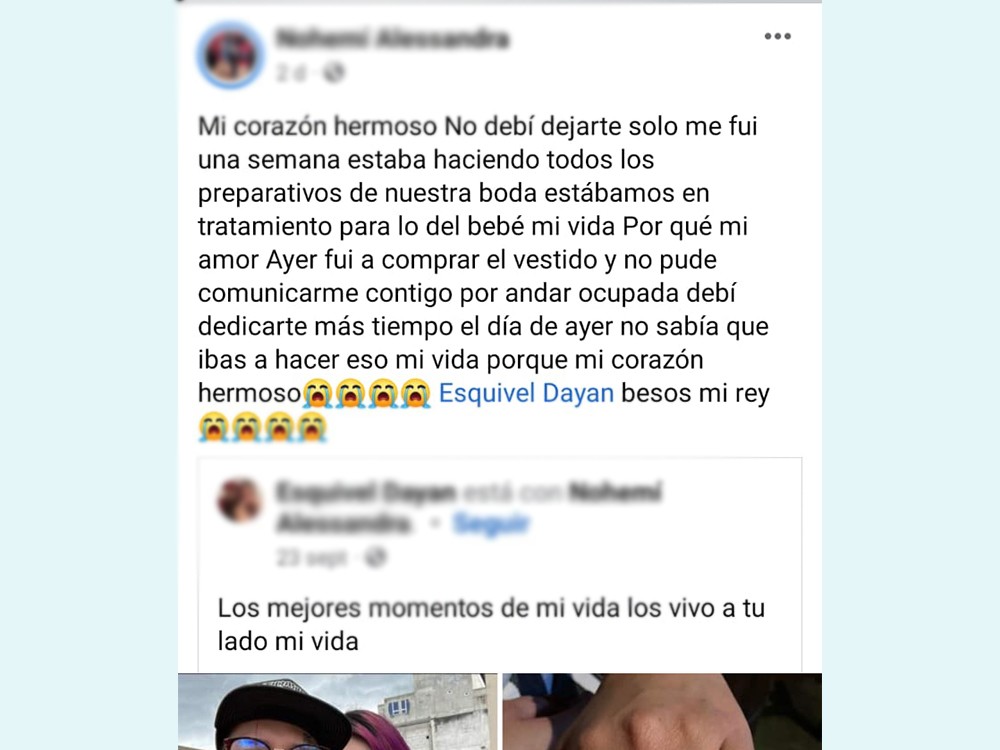Open the post author's blurred profile picture

pyautogui.click(x=230, y=55)
